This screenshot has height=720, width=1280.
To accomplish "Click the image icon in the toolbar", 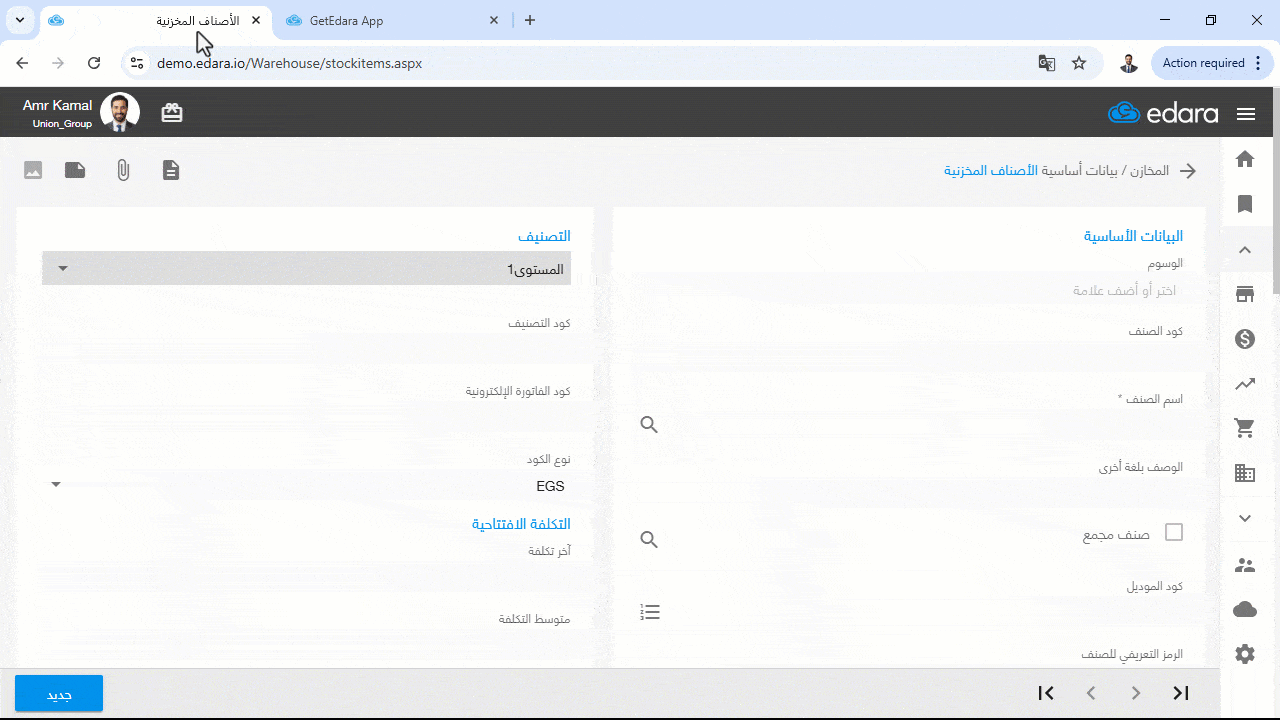I will [33, 170].
